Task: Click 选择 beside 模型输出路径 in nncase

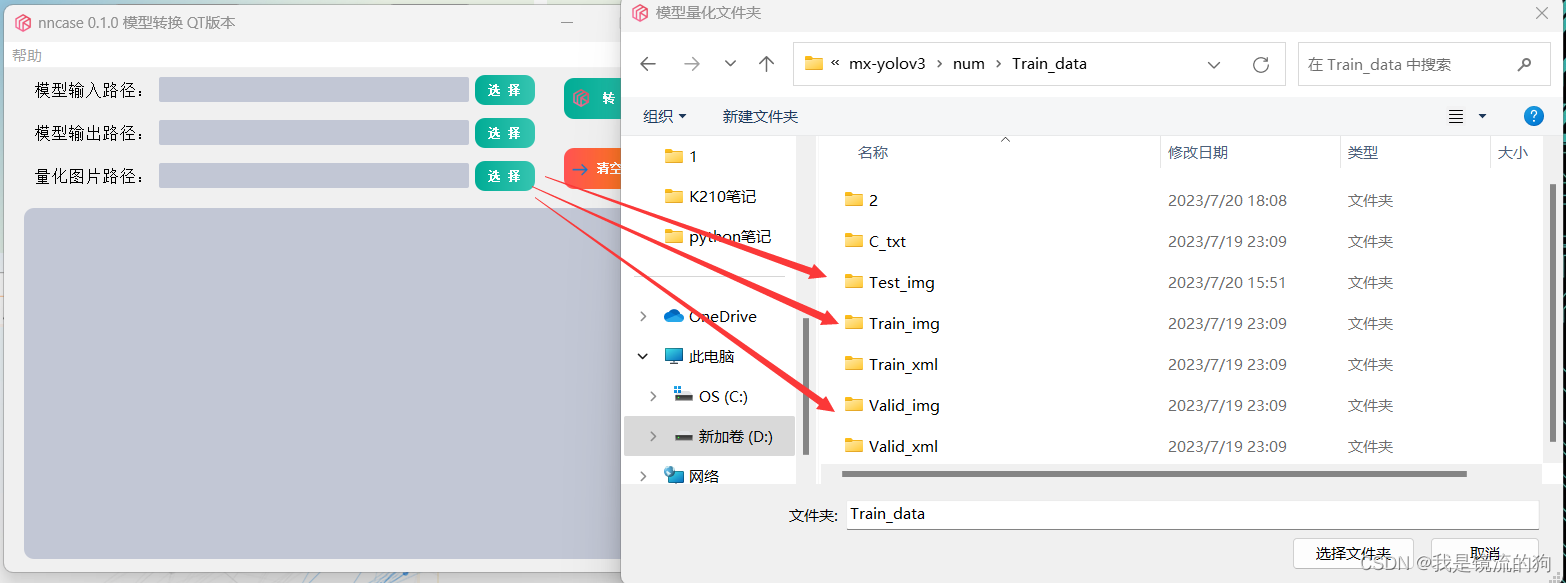Action: [504, 133]
